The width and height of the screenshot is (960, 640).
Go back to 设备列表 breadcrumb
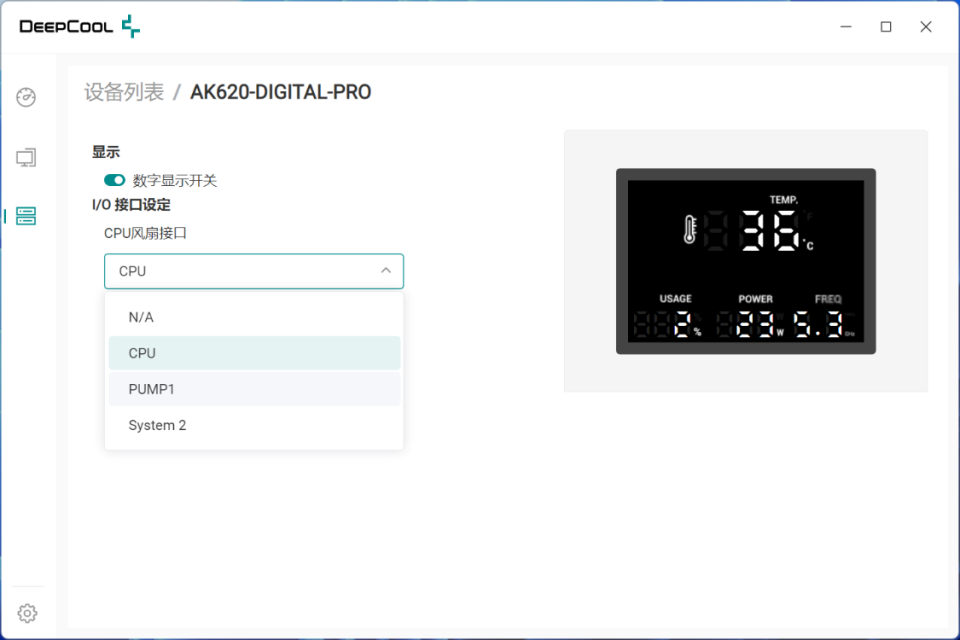point(124,92)
